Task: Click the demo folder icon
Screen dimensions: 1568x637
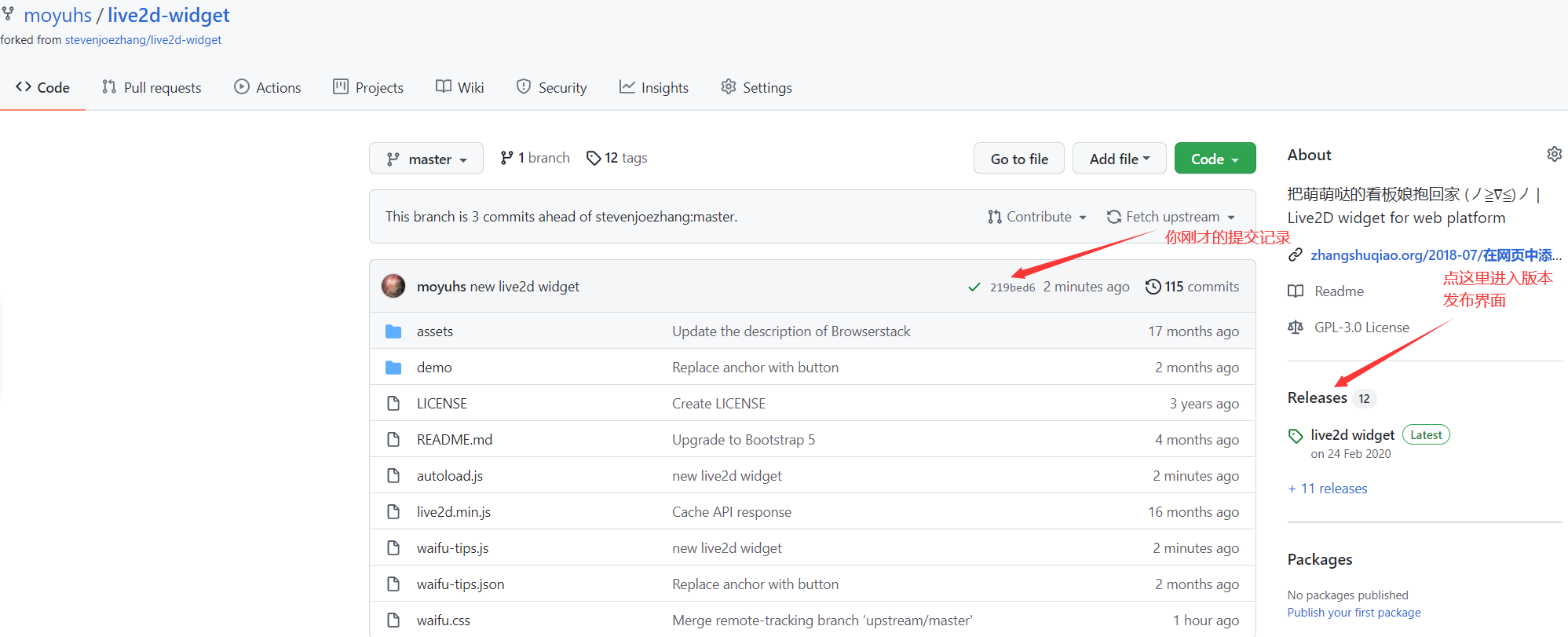Action: point(393,368)
